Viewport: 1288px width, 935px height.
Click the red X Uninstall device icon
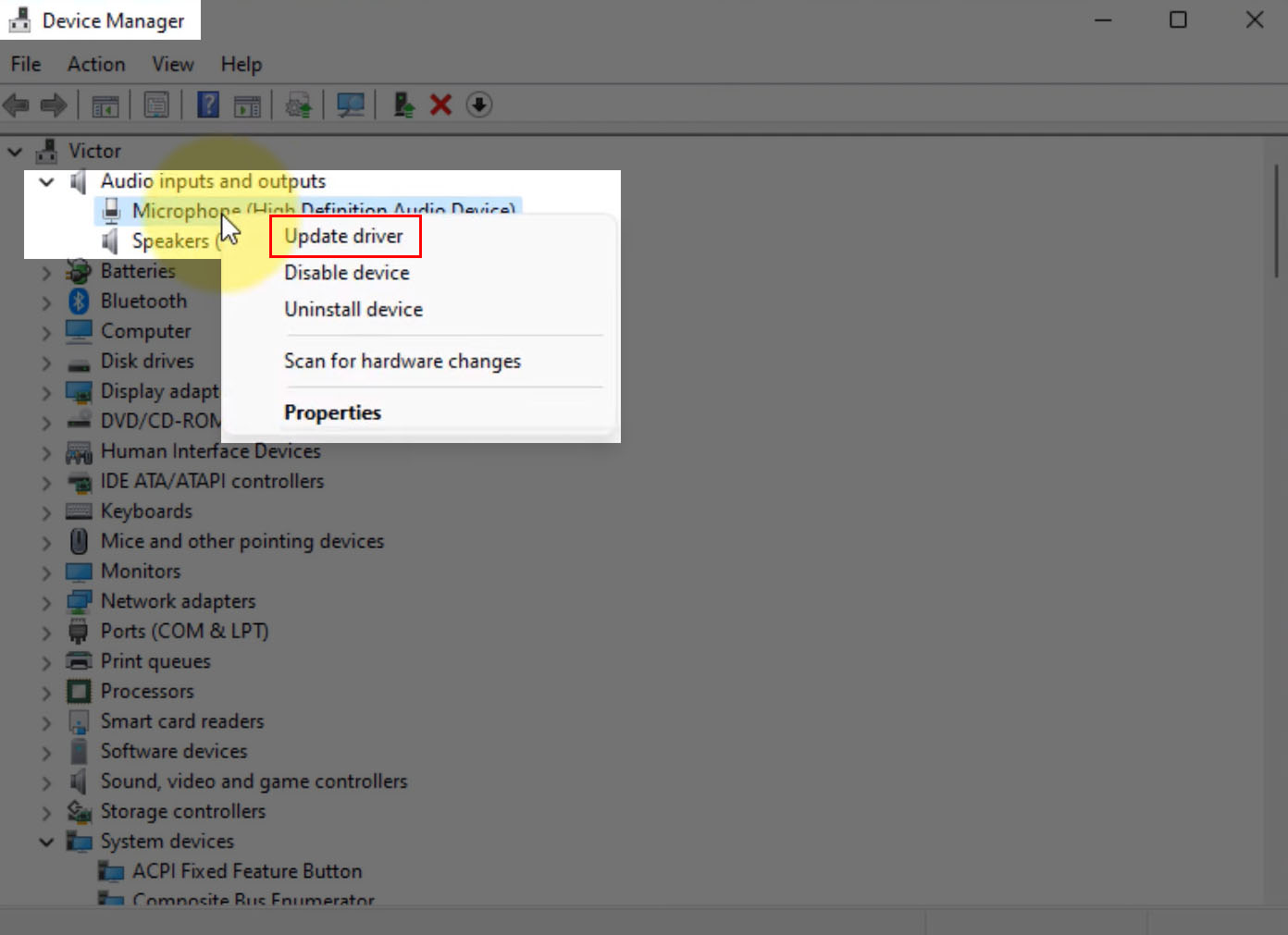[x=440, y=105]
